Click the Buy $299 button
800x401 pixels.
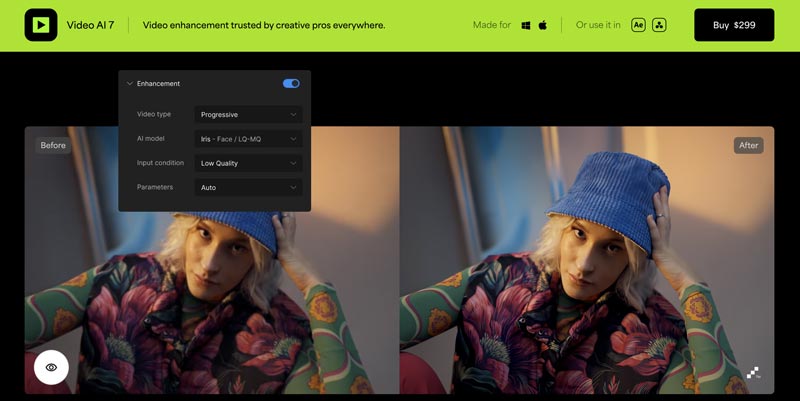coord(734,25)
